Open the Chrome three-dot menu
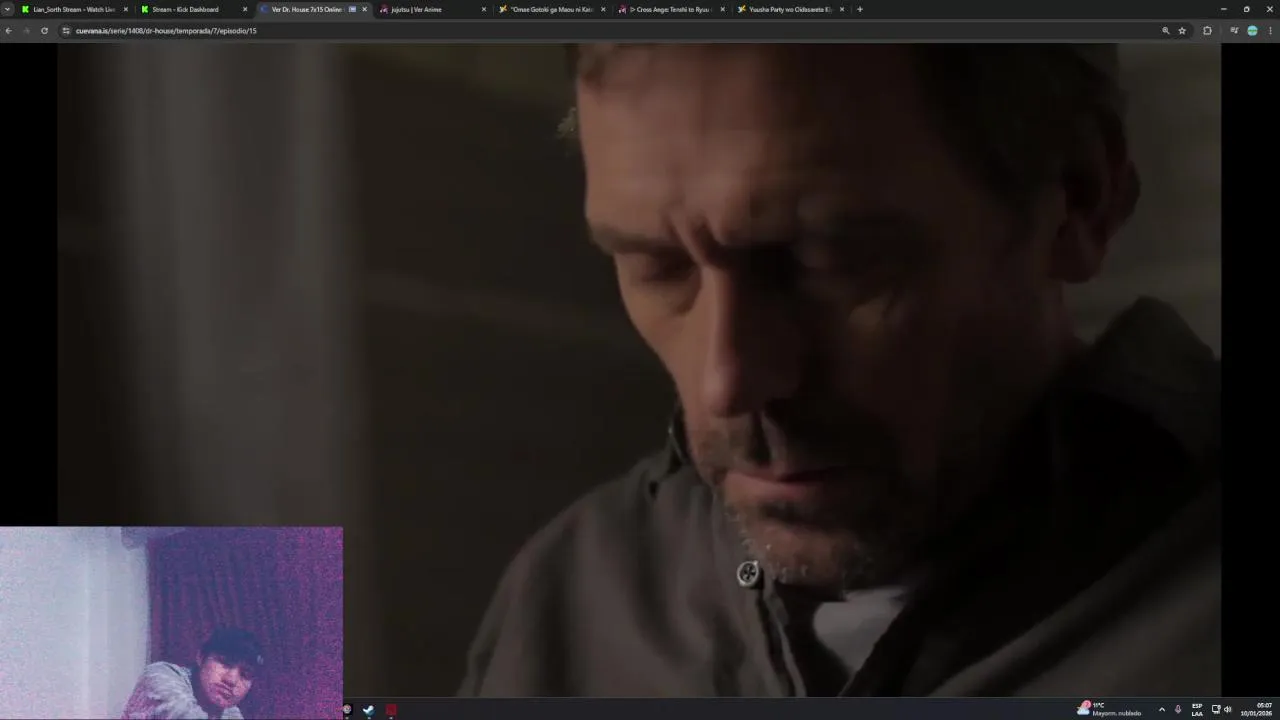The image size is (1280, 720). 1270,31
